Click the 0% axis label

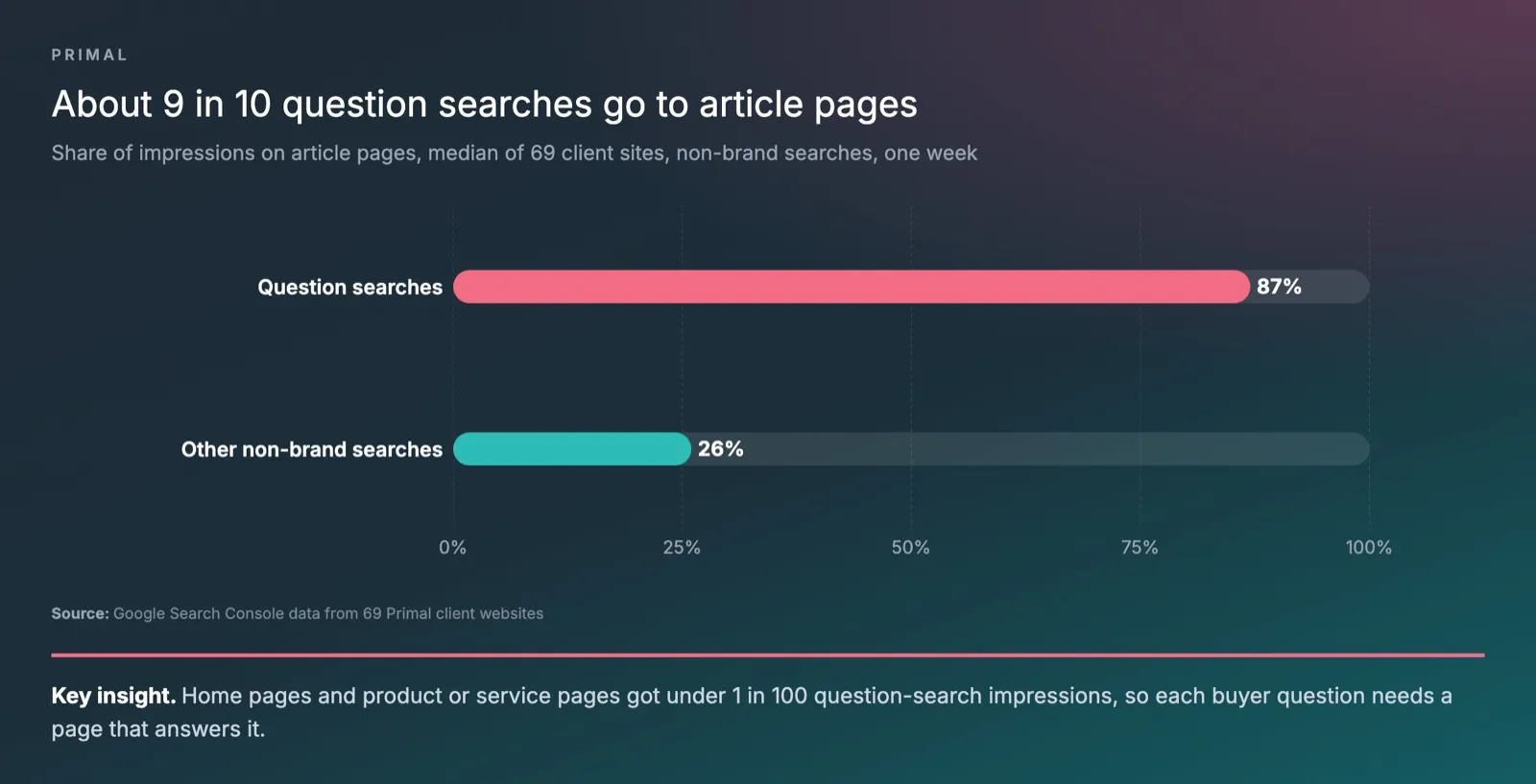click(453, 547)
